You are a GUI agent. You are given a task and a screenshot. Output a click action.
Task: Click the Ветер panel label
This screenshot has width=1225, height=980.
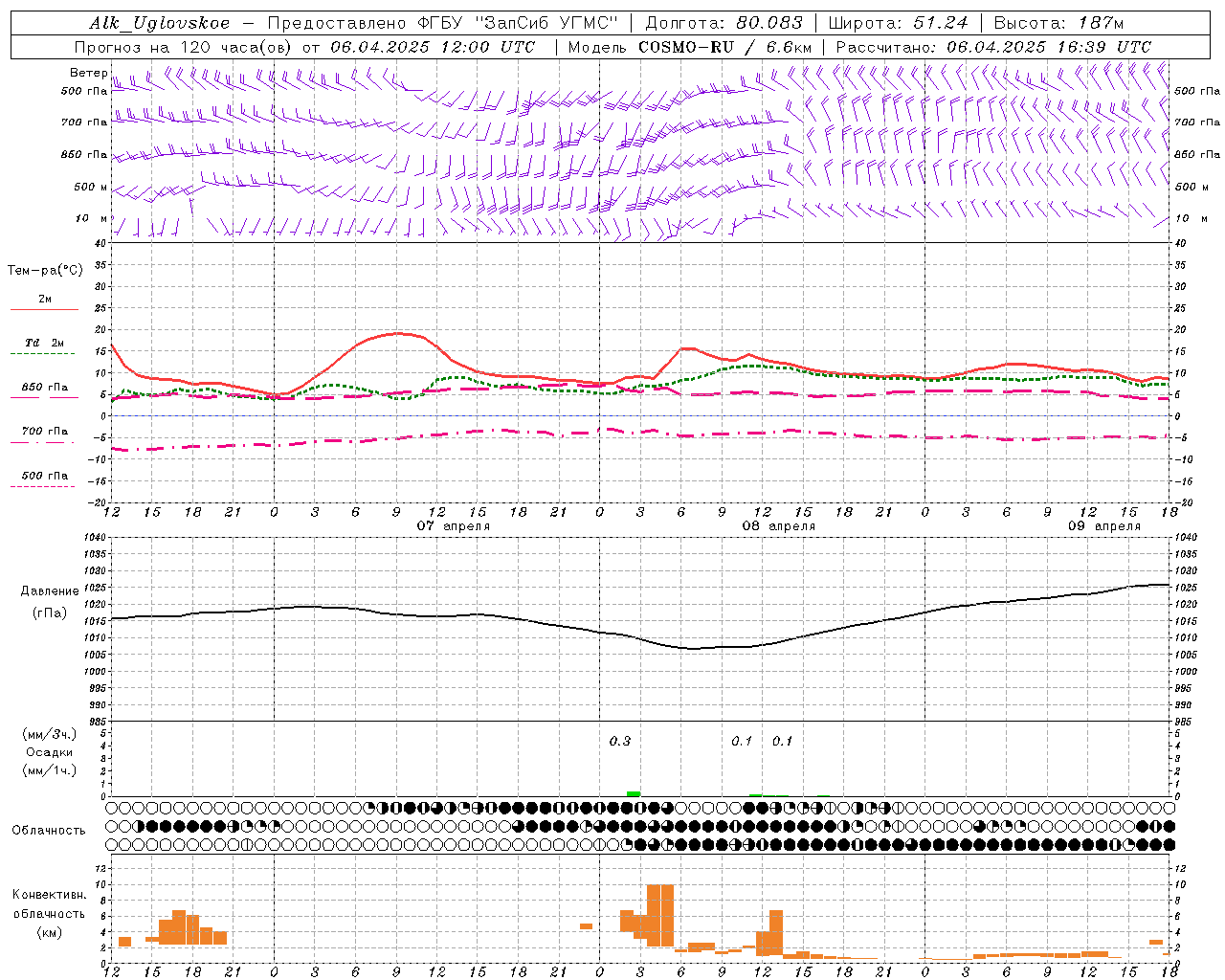click(88, 73)
